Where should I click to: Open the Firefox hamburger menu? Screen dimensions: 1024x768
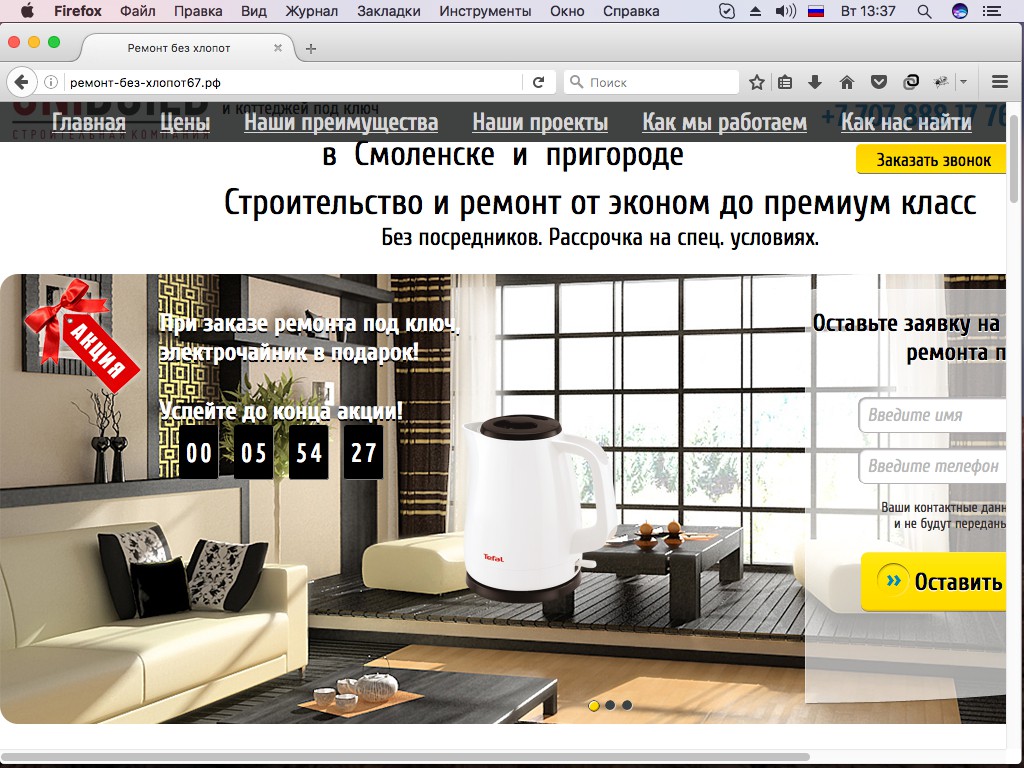(x=999, y=82)
